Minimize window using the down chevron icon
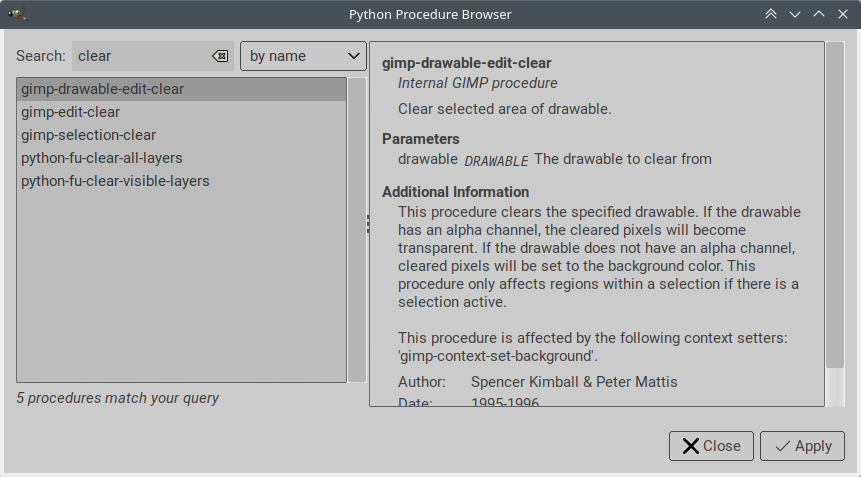The height and width of the screenshot is (477, 861). (x=795, y=14)
